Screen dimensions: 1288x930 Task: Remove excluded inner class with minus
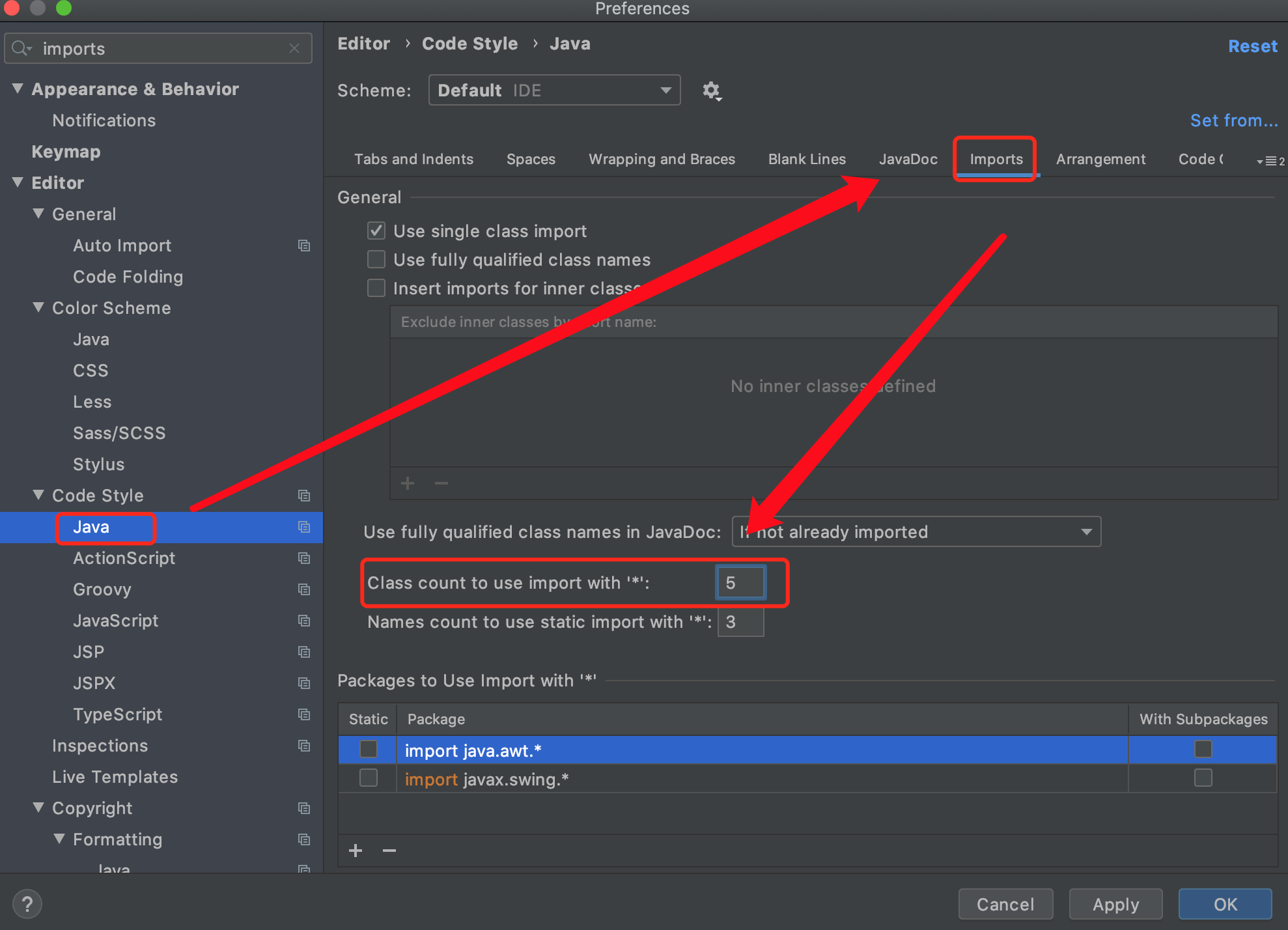(x=441, y=483)
